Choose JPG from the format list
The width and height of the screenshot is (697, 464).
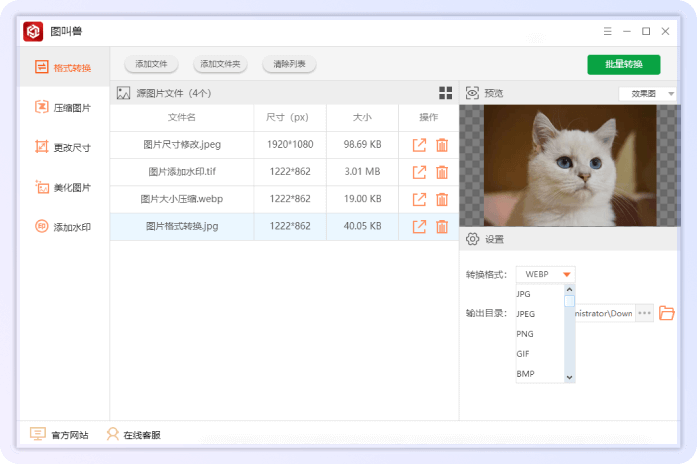coord(540,294)
